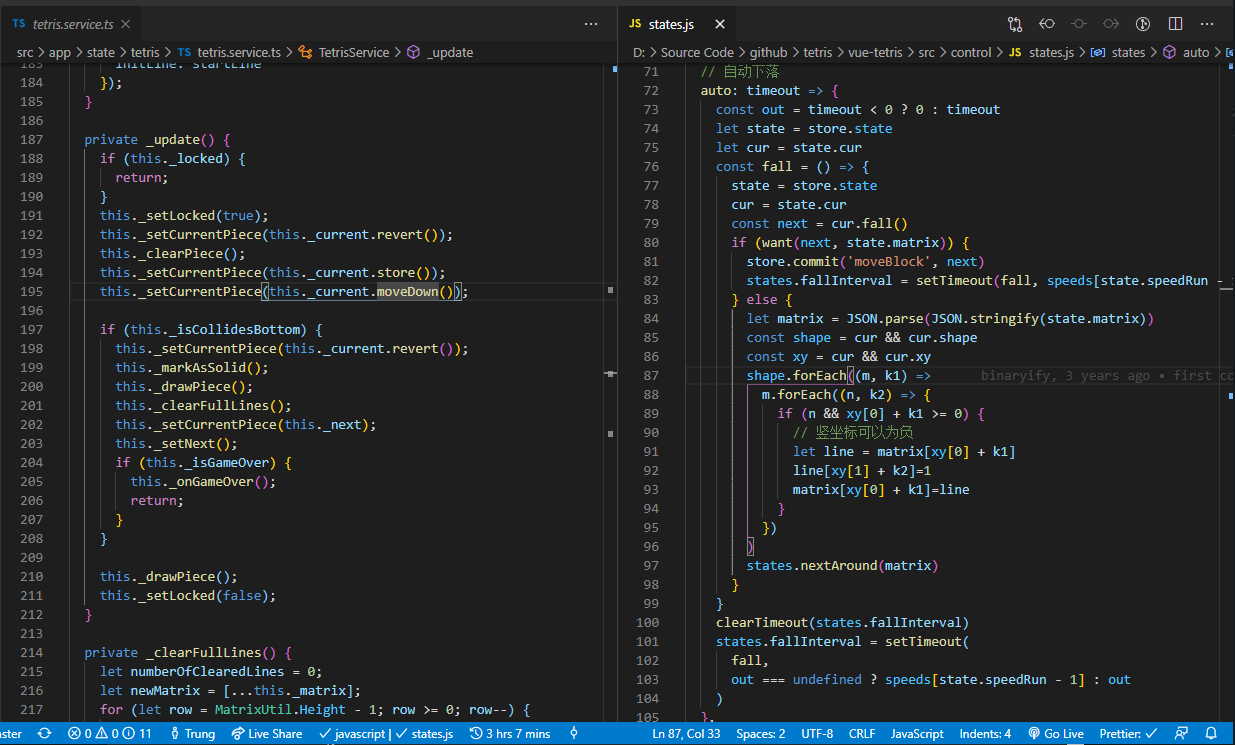Start a Live Share session
The width and height of the screenshot is (1235, 745).
(x=266, y=733)
